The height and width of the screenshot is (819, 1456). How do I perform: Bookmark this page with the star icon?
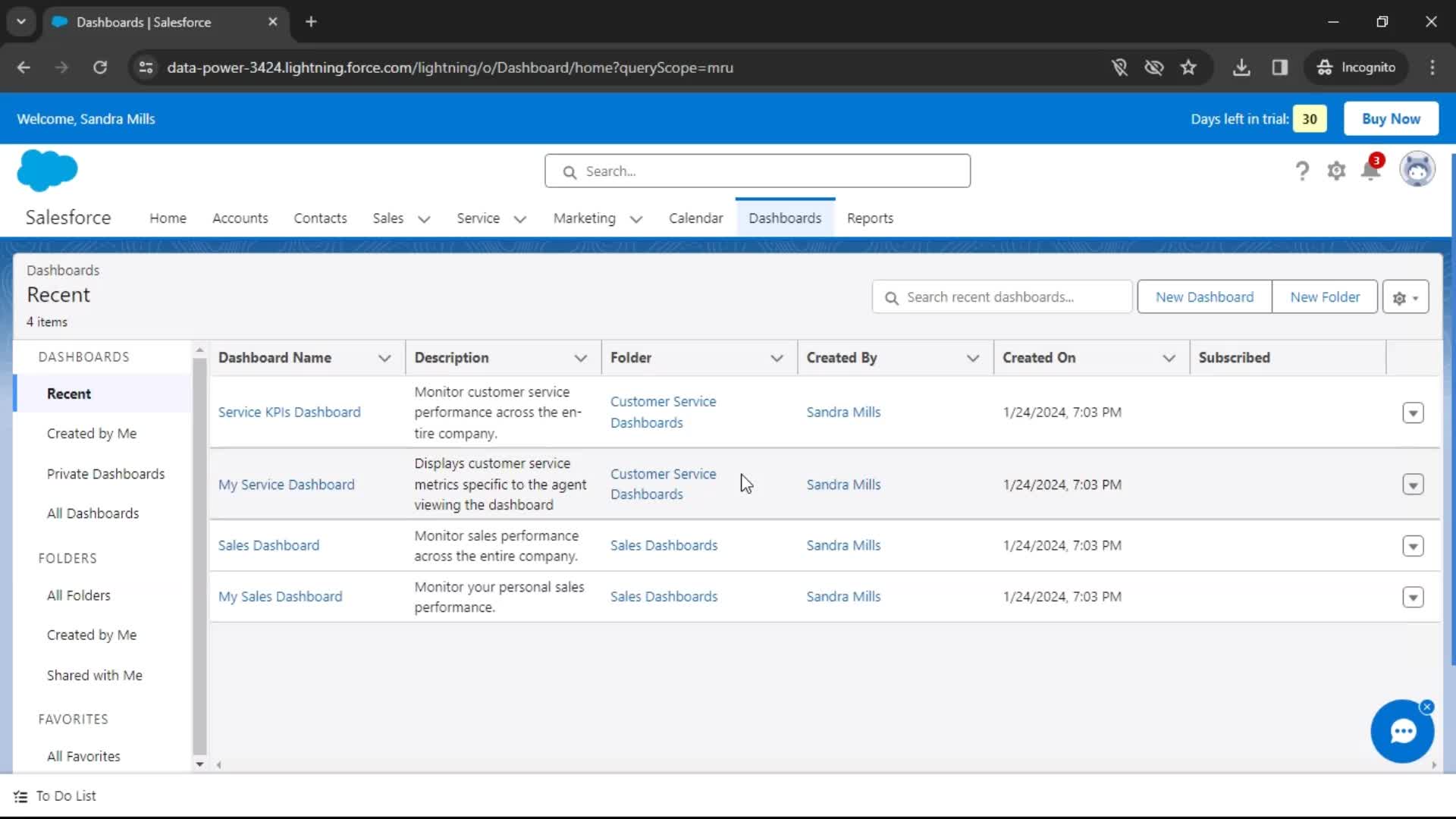pos(1188,67)
